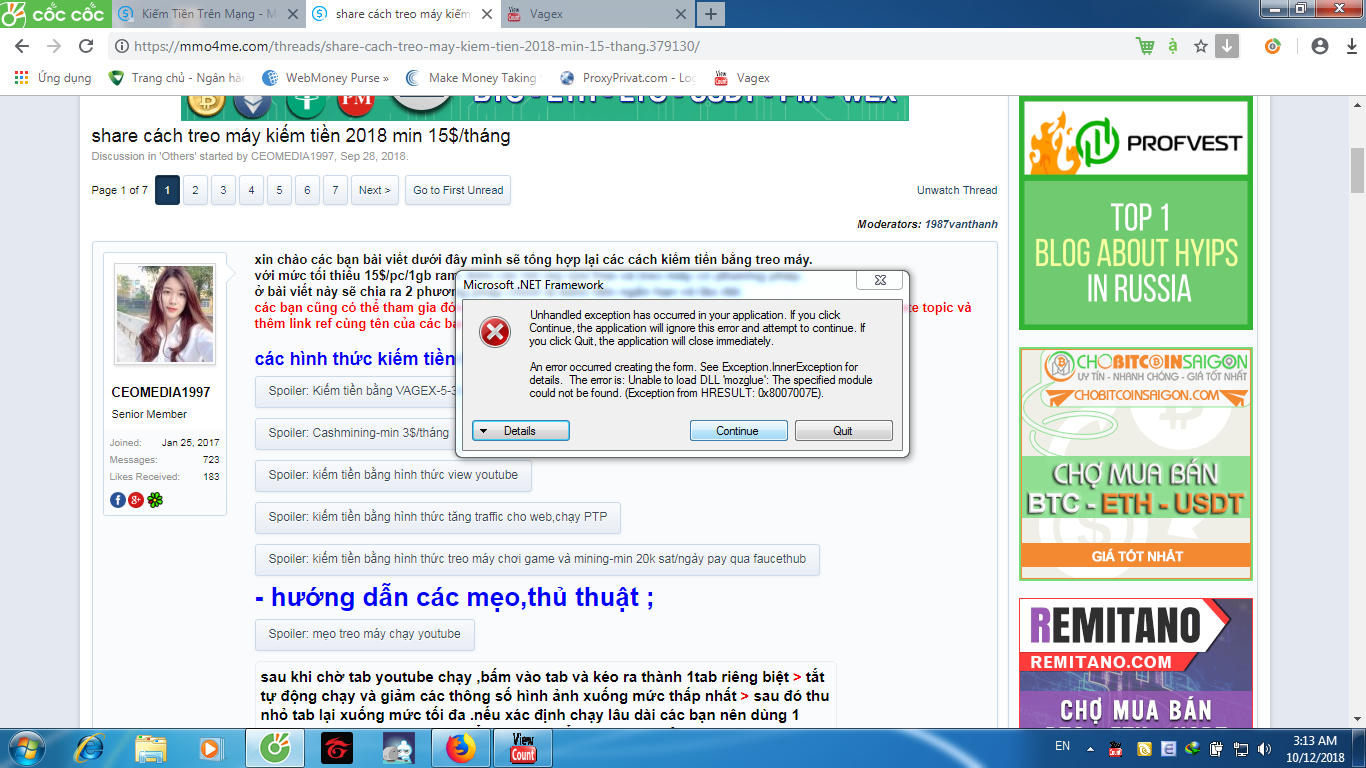Click the address bar URL field
Viewport: 1366px width, 768px height.
[x=620, y=46]
